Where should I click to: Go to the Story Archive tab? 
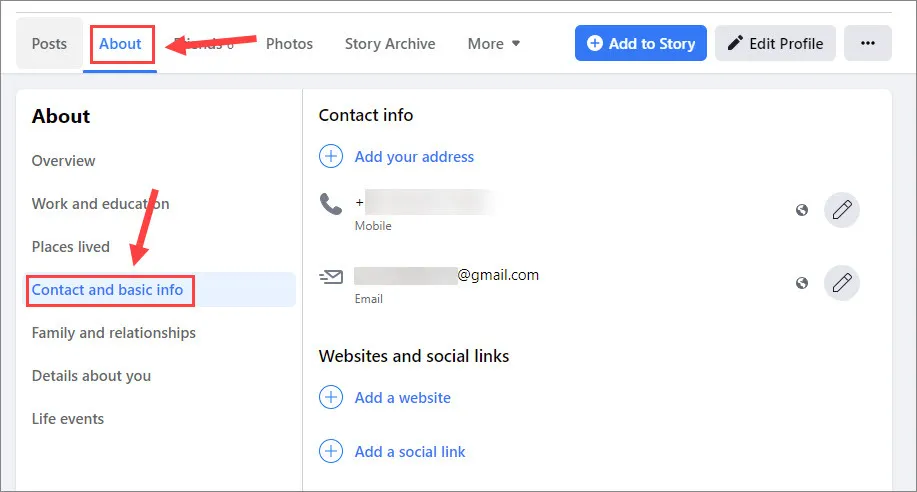point(390,43)
